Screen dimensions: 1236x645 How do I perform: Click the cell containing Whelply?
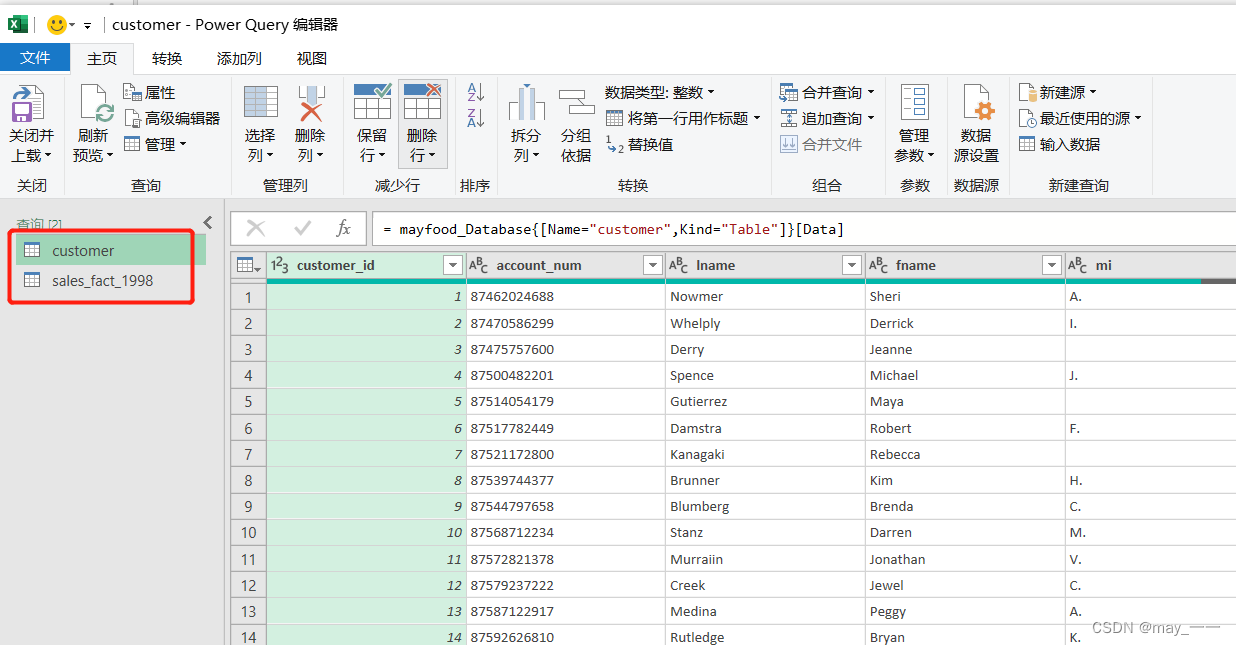coord(765,323)
